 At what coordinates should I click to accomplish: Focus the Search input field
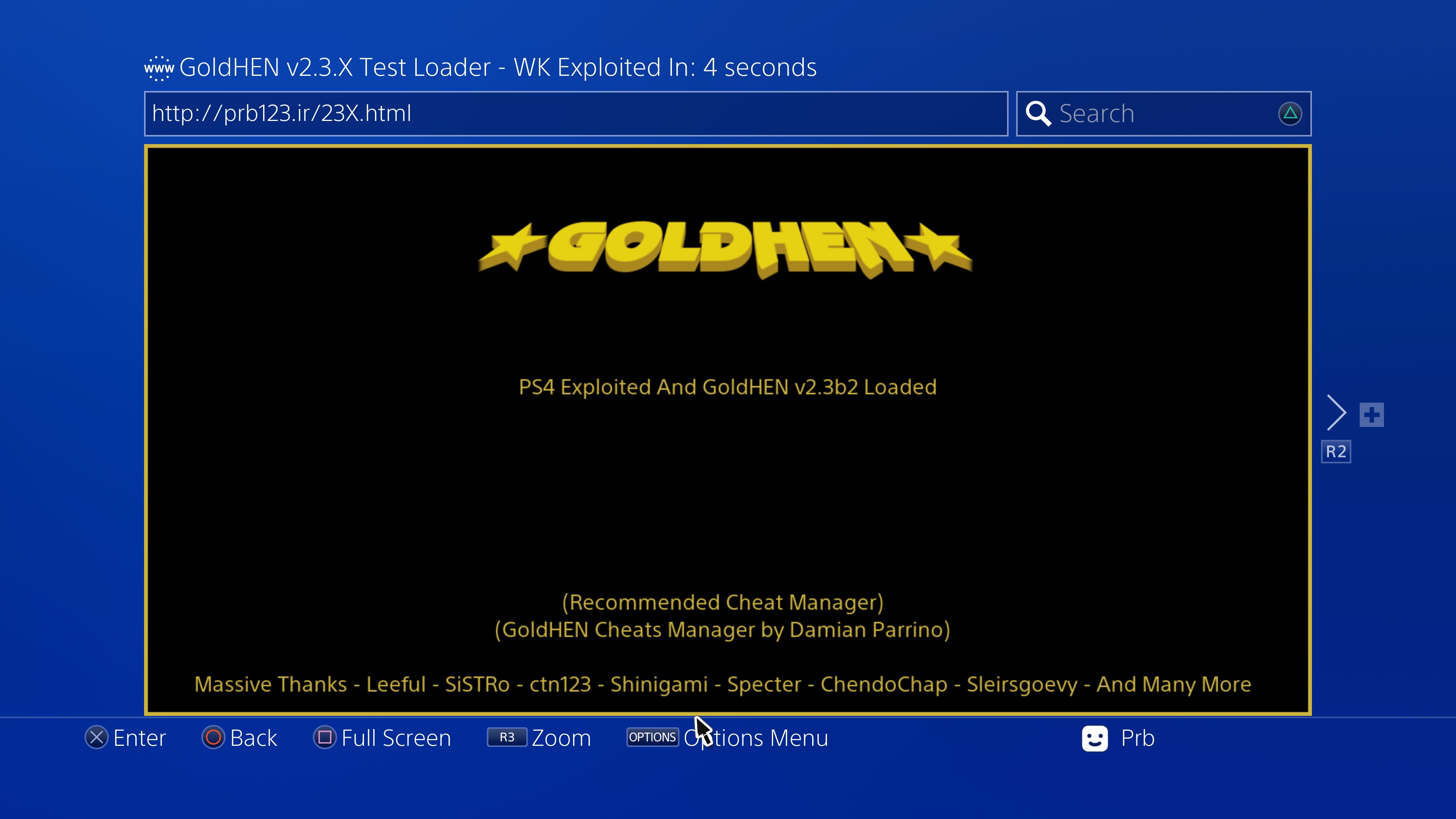coord(1164,114)
